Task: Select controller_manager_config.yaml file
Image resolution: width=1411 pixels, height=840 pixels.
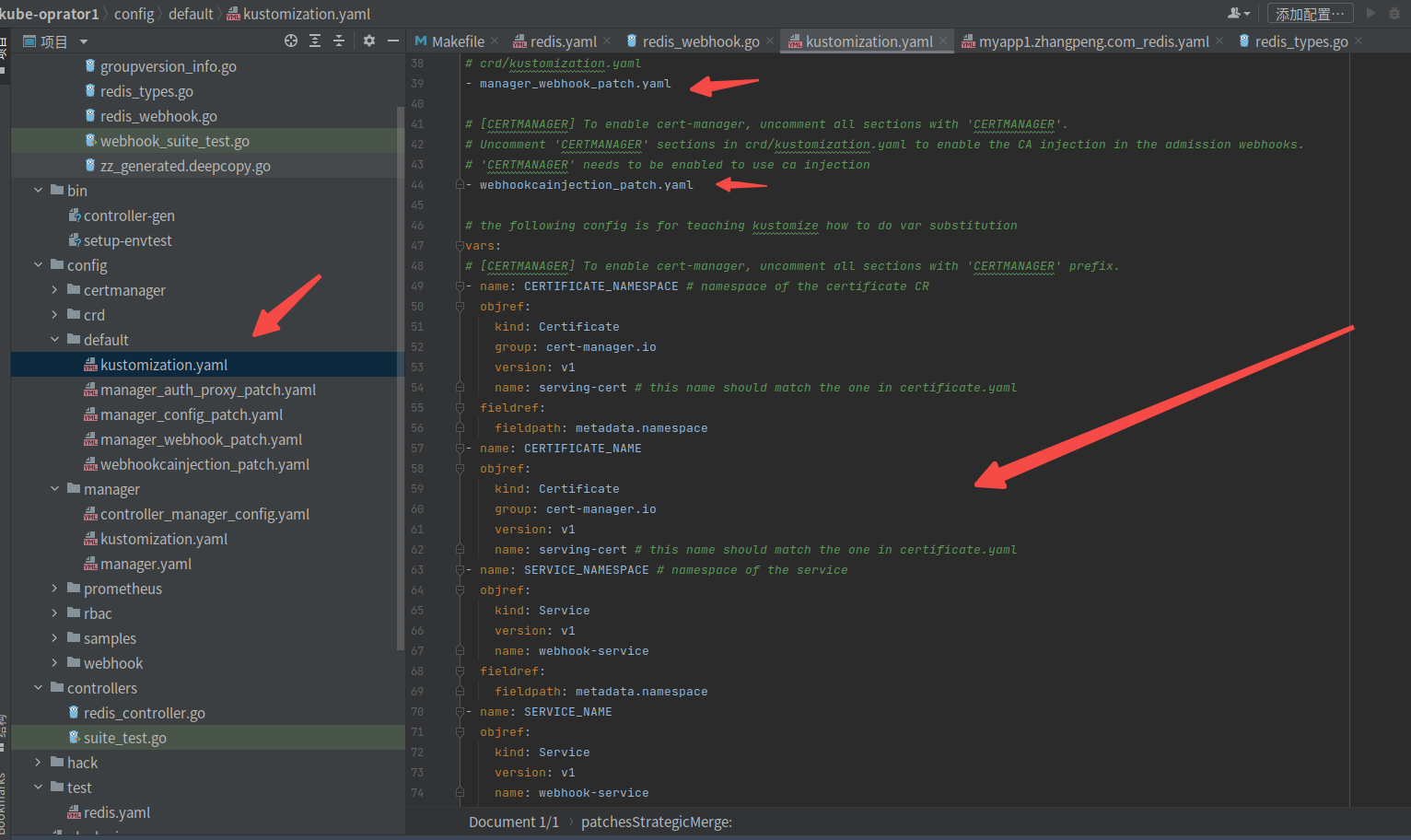Action: pos(204,514)
